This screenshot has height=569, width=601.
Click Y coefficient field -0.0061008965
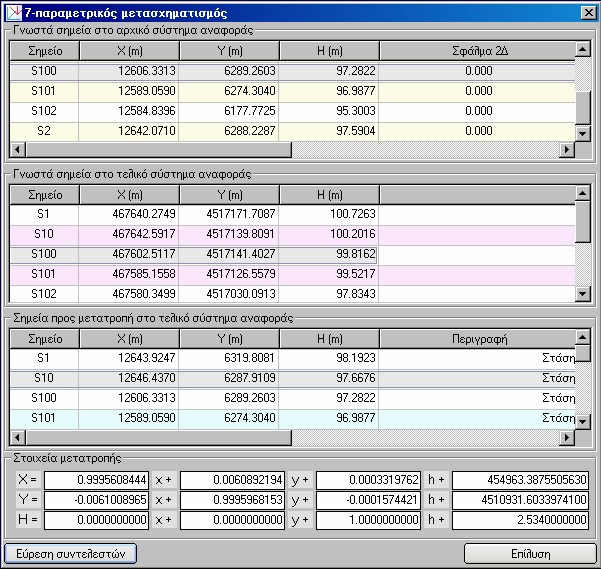[x=97, y=500]
